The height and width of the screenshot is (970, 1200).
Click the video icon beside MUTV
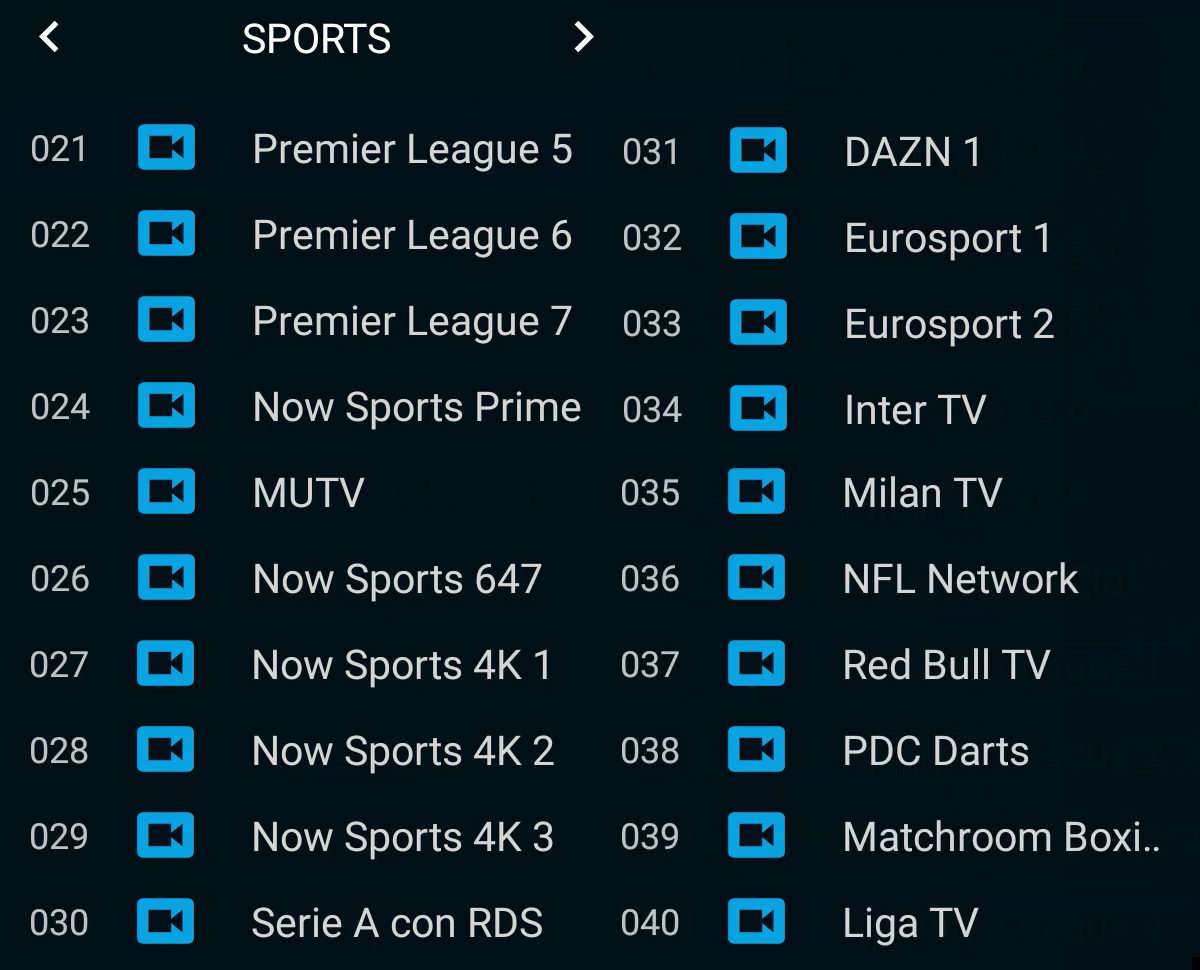tap(165, 492)
